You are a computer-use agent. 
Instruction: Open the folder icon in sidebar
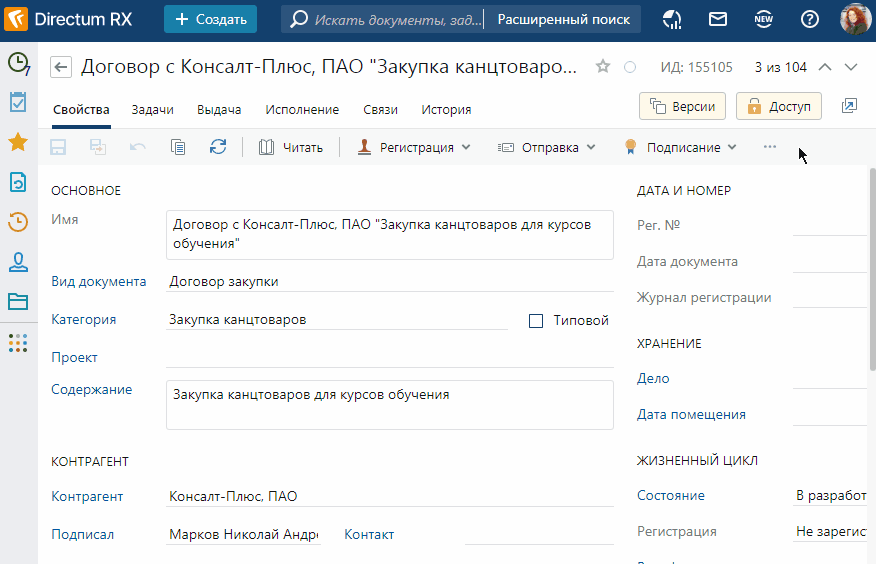click(18, 302)
